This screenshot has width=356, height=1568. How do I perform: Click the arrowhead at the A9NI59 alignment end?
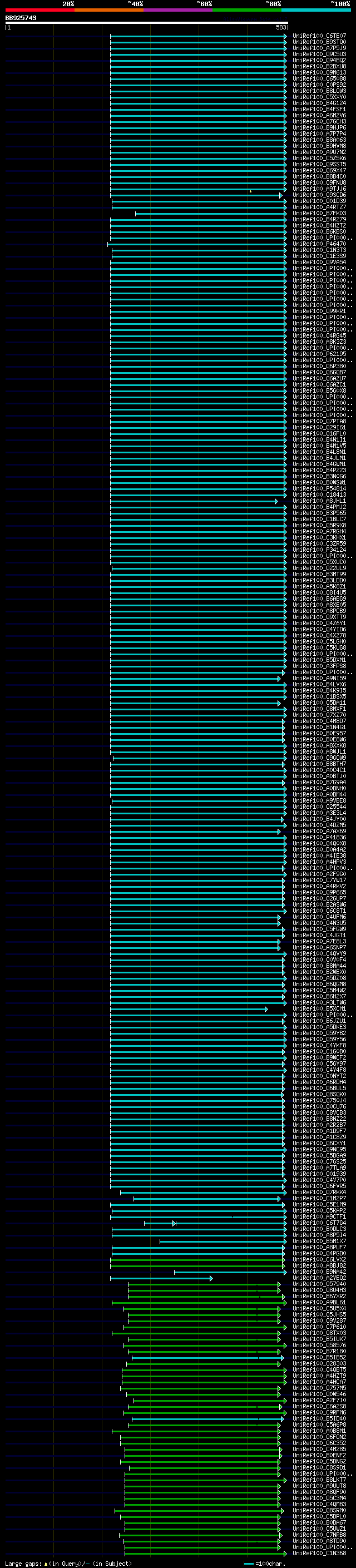[280, 679]
